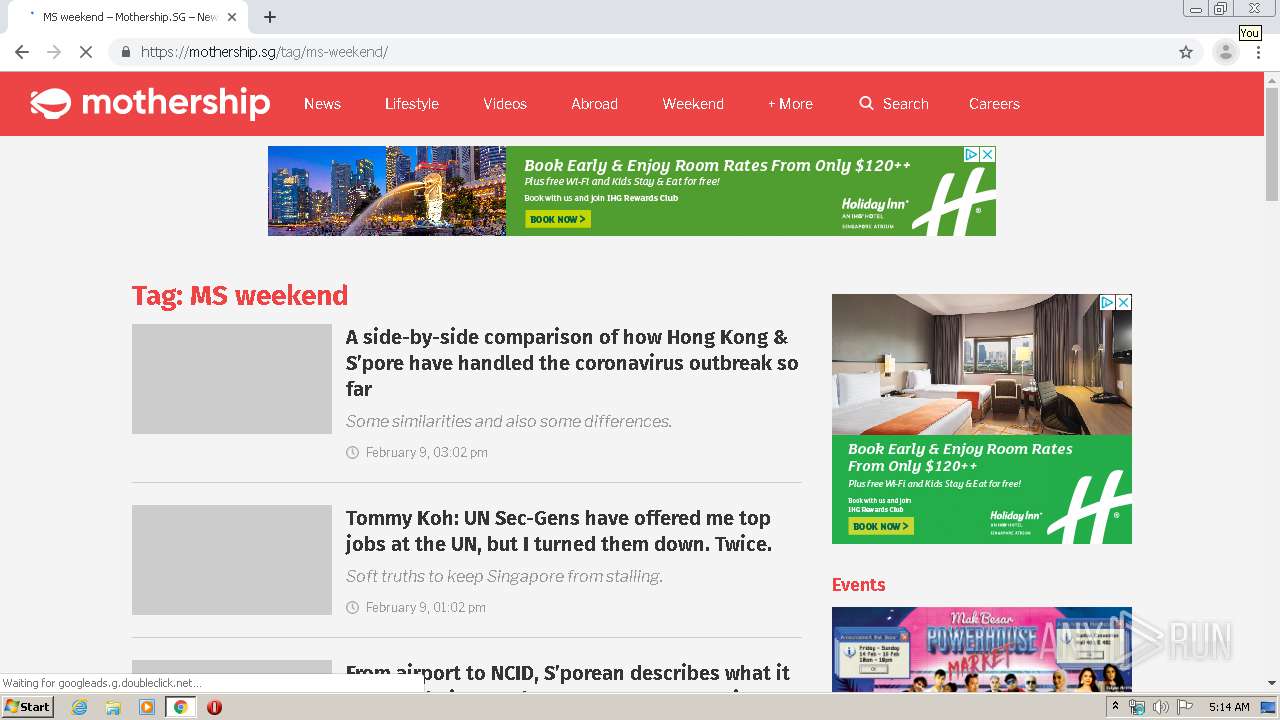This screenshot has width=1280, height=720.
Task: Go back to previous page
Action: click(22, 52)
